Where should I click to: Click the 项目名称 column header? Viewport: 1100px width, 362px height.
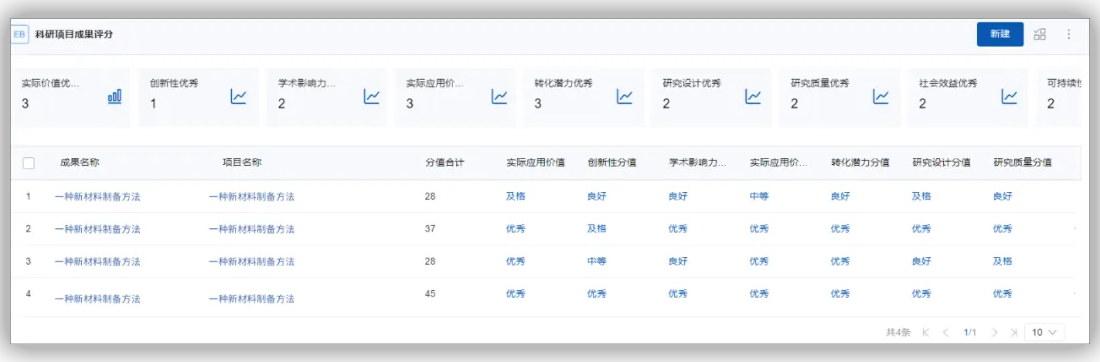[242, 162]
